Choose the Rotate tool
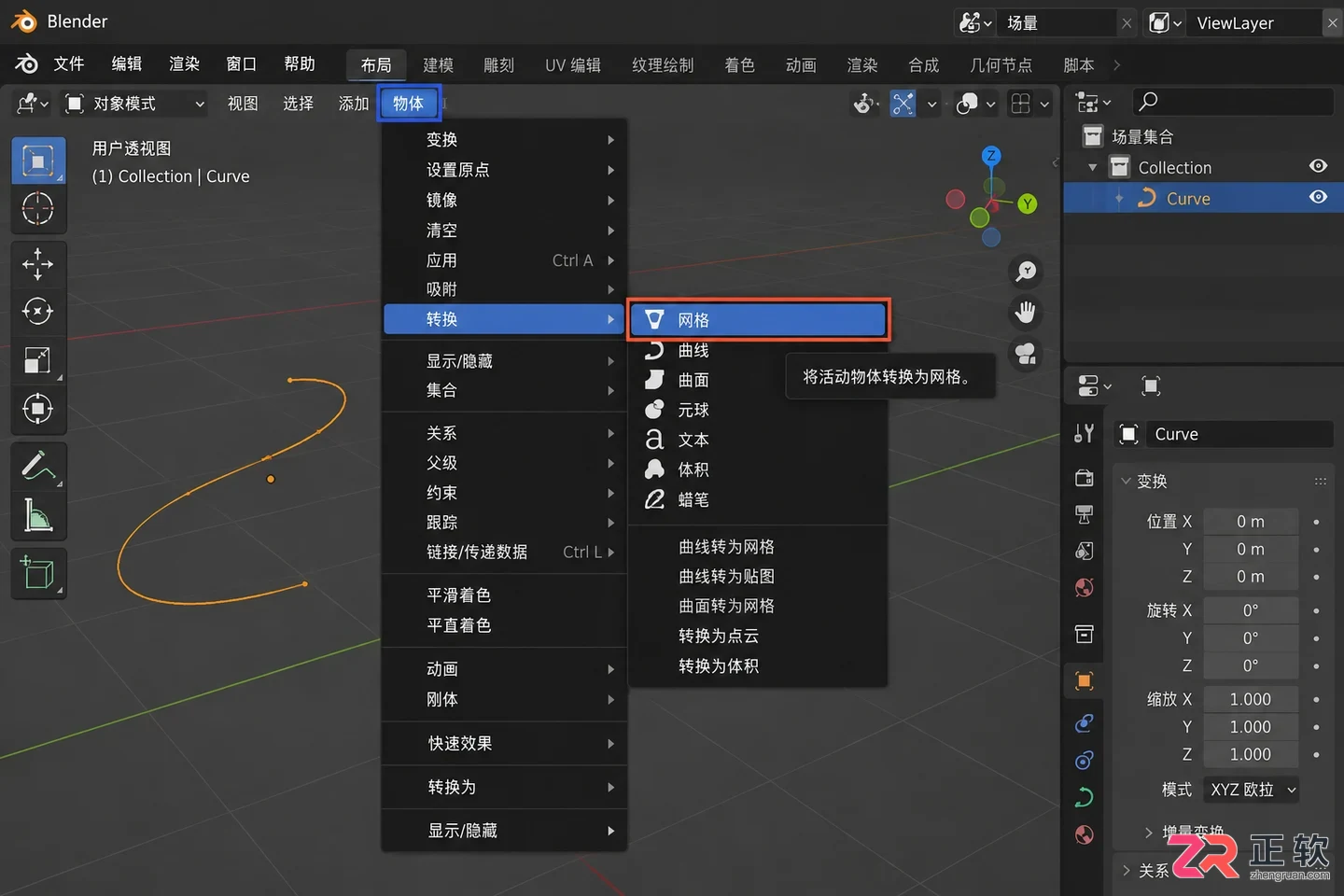Viewport: 1344px width, 896px height. (38, 312)
